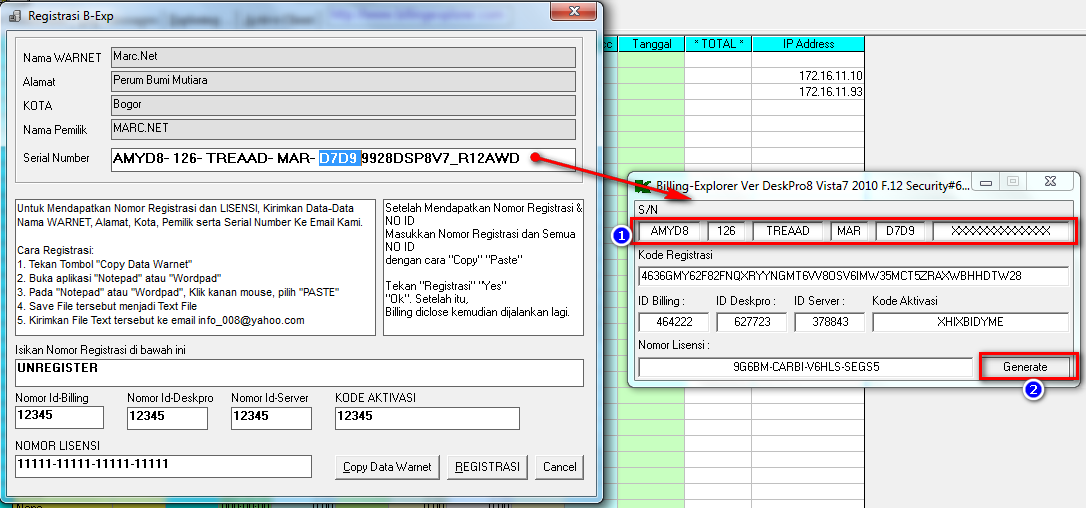Image resolution: width=1086 pixels, height=508 pixels.
Task: Click the IP Address column header
Action: (x=808, y=44)
